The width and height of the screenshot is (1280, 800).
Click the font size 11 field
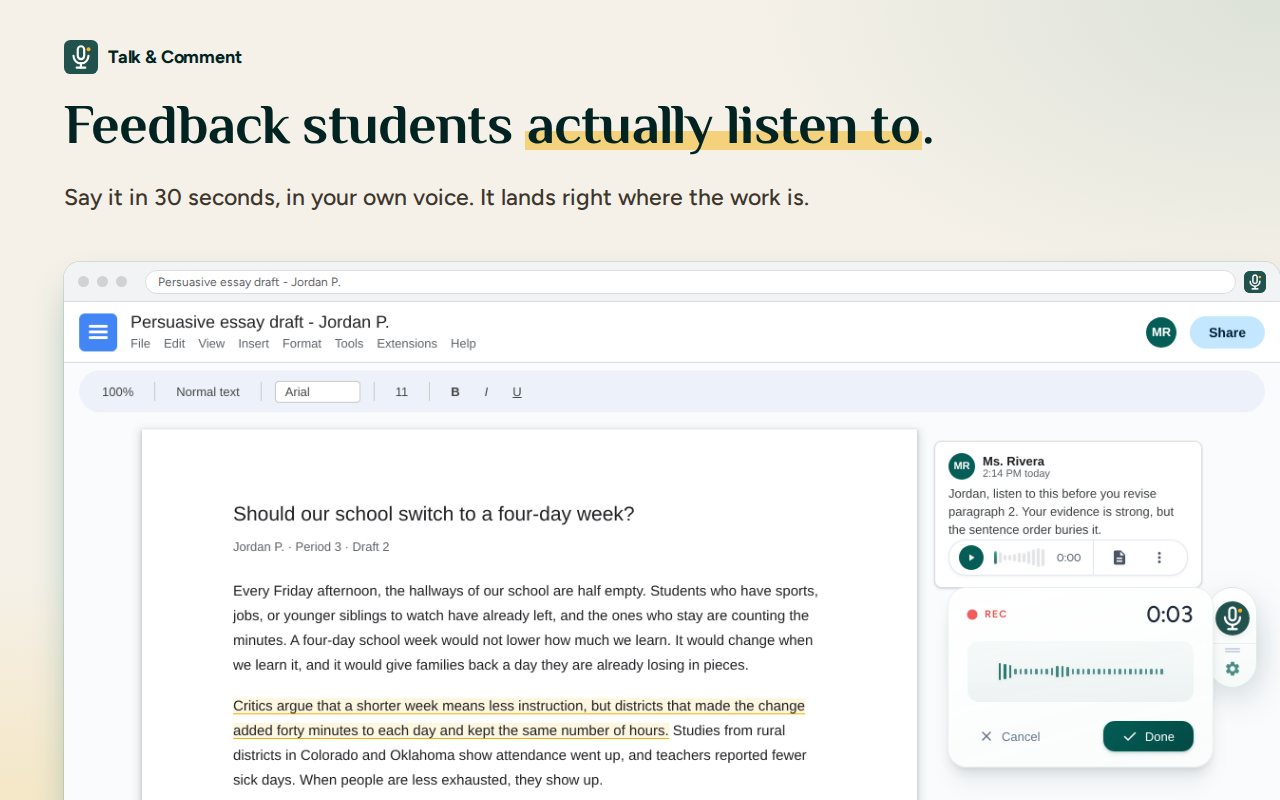tap(401, 392)
